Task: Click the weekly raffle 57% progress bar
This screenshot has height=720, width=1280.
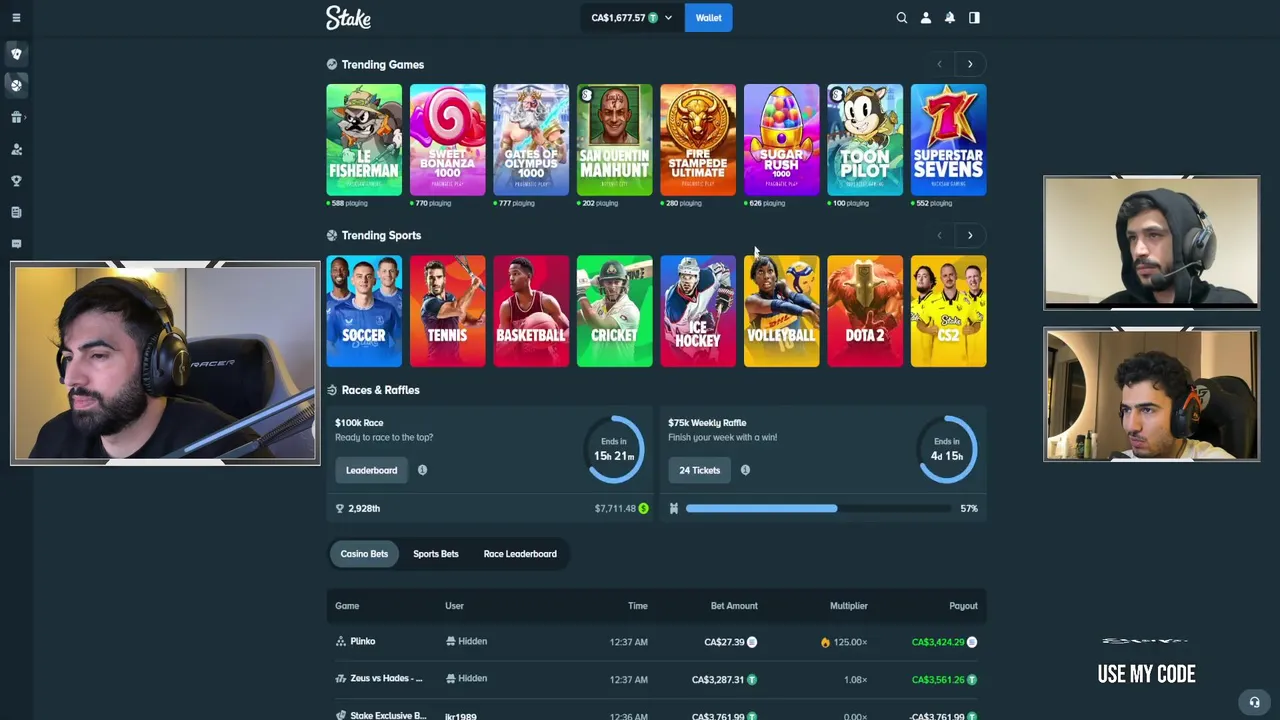Action: click(818, 509)
